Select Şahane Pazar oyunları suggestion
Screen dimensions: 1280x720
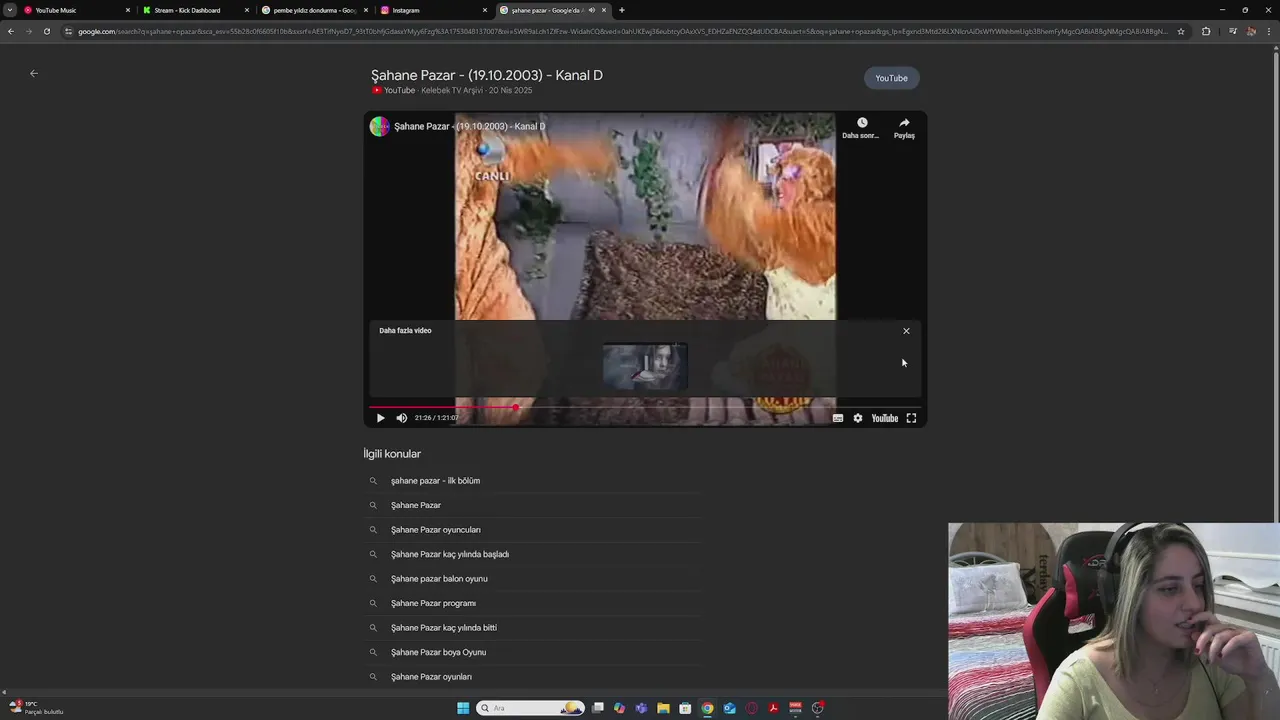[x=431, y=677]
